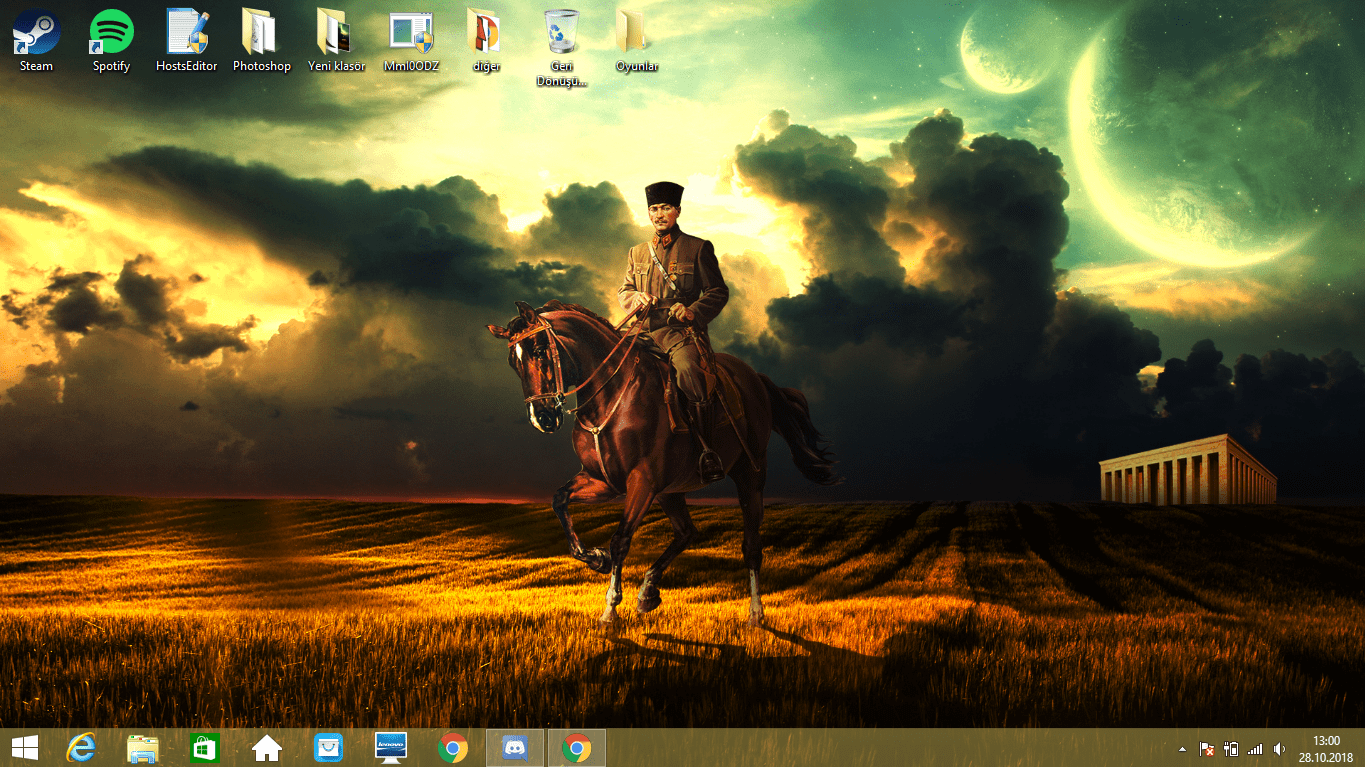Select the MmI0ODZ desktop icon
1365x767 pixels.
411,40
